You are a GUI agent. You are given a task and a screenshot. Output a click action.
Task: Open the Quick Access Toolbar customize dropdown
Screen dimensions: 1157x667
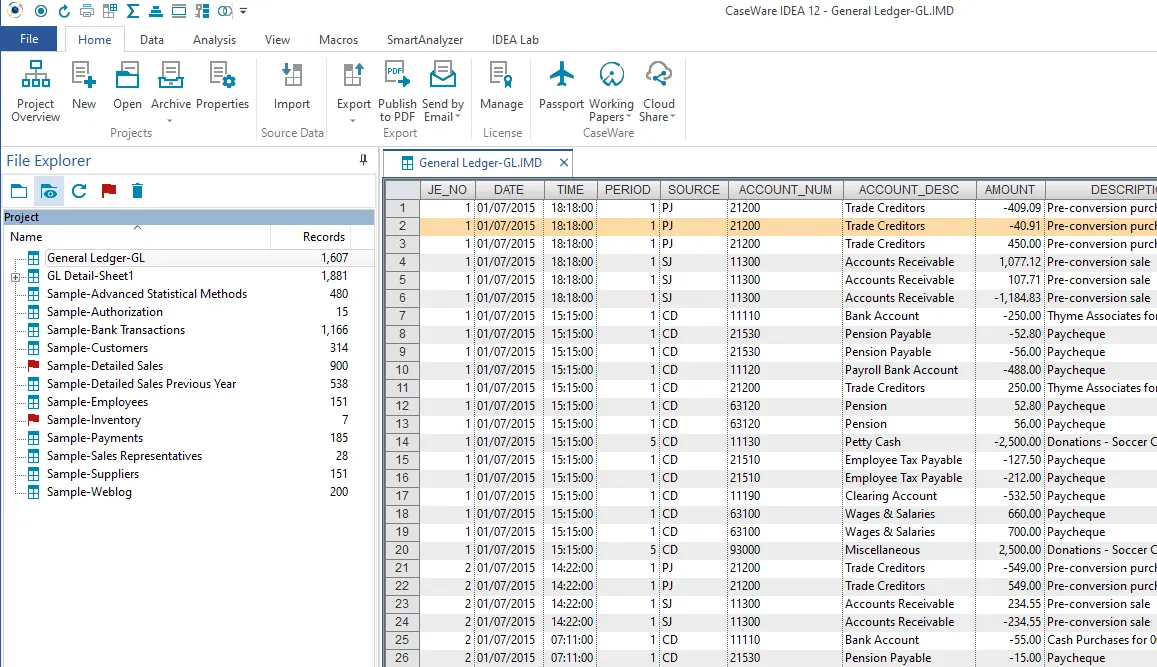point(244,11)
